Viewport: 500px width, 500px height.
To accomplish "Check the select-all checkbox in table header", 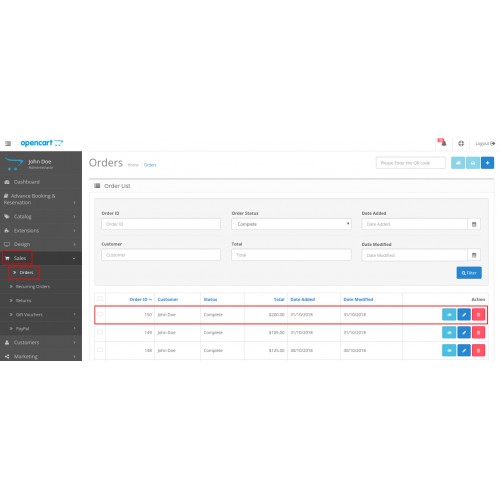I will [x=100, y=299].
